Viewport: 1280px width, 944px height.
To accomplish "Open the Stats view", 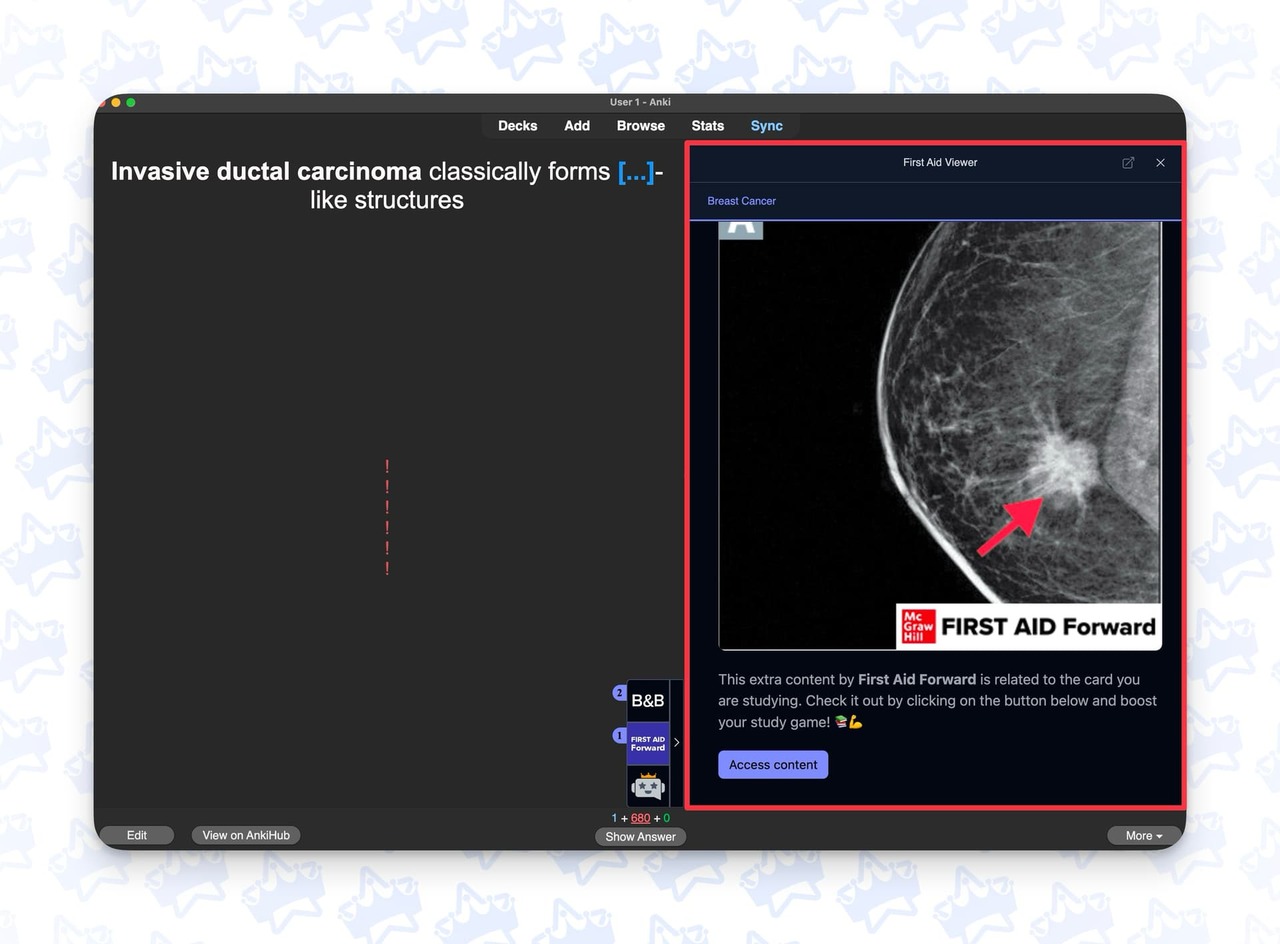I will [x=707, y=126].
